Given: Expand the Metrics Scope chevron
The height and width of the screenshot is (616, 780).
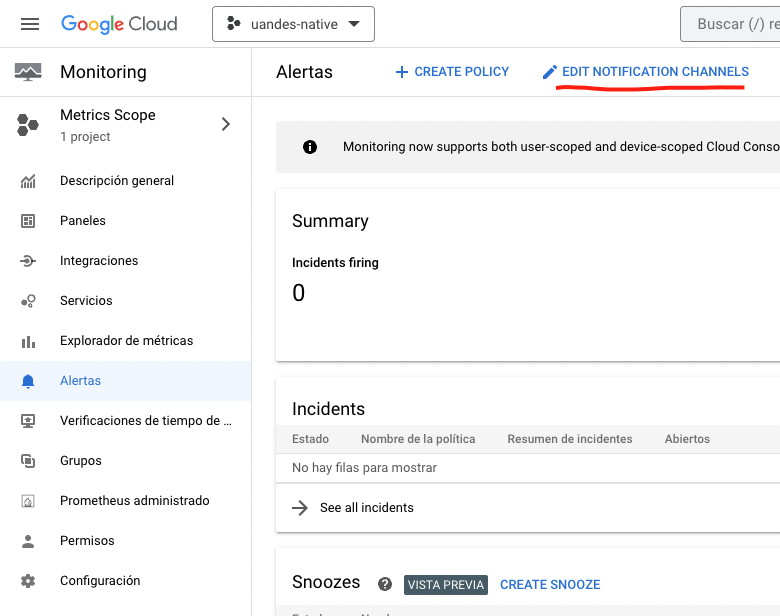Looking at the screenshot, I should (226, 124).
